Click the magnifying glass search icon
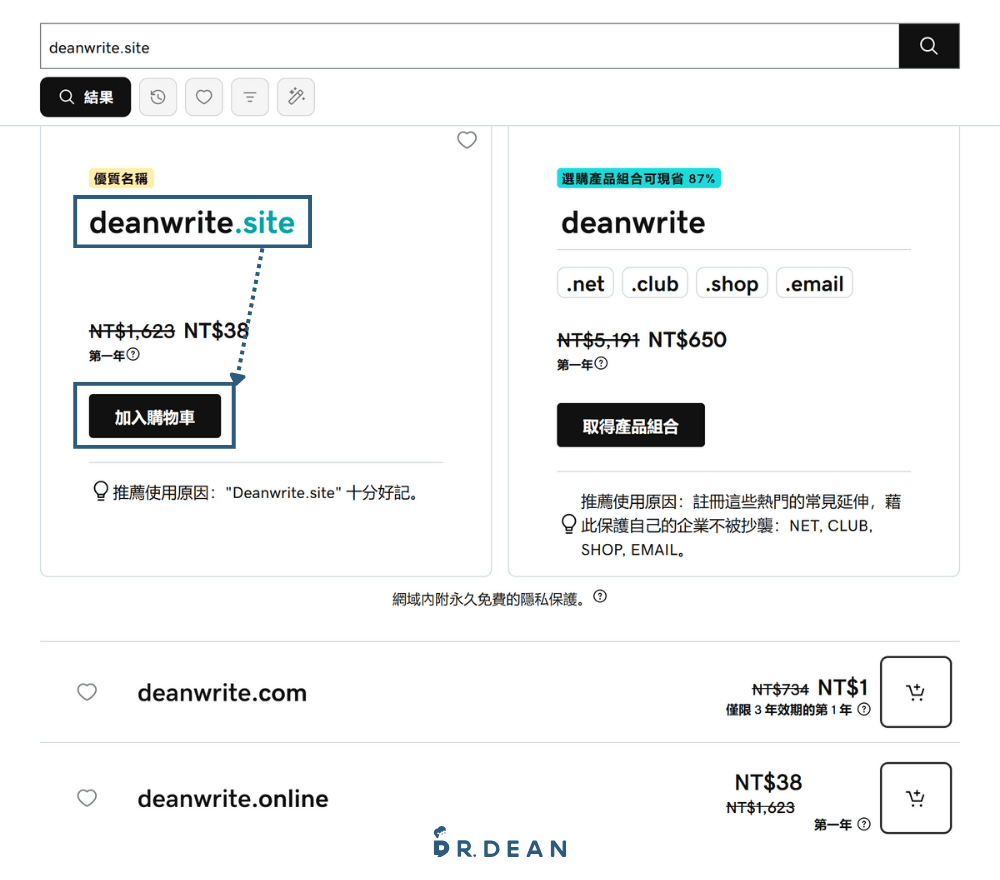This screenshot has width=1000, height=880. [928, 45]
